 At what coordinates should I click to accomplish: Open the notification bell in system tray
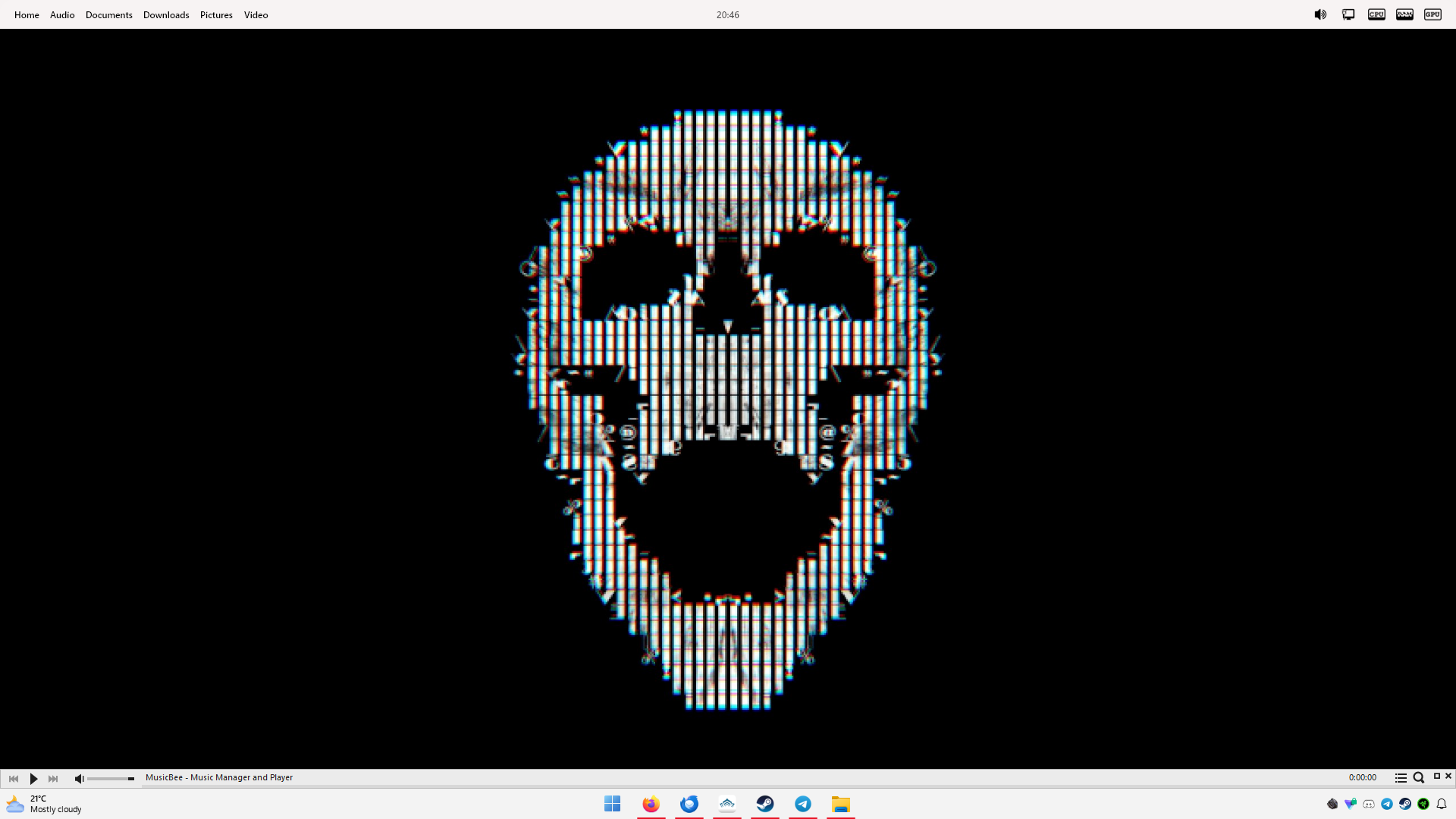1442,804
